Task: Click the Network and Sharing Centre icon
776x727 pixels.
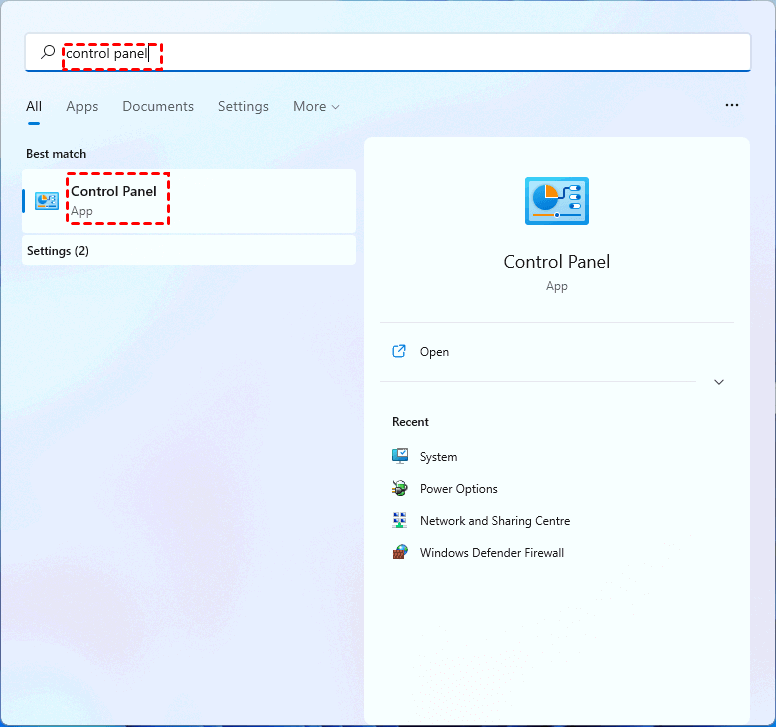Action: pyautogui.click(x=400, y=520)
